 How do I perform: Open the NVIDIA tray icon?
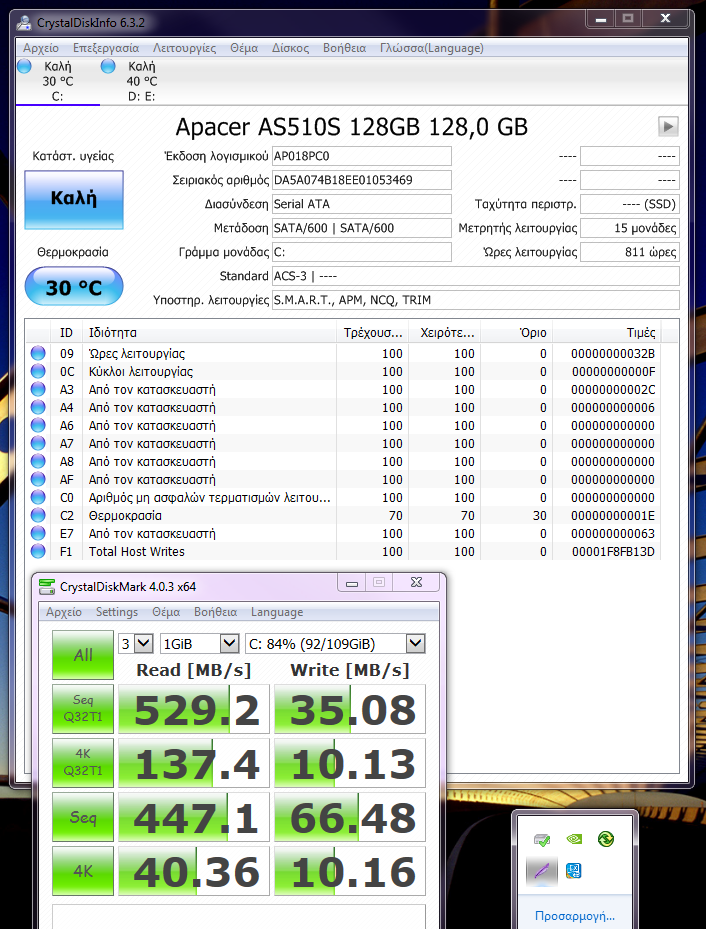[573, 839]
